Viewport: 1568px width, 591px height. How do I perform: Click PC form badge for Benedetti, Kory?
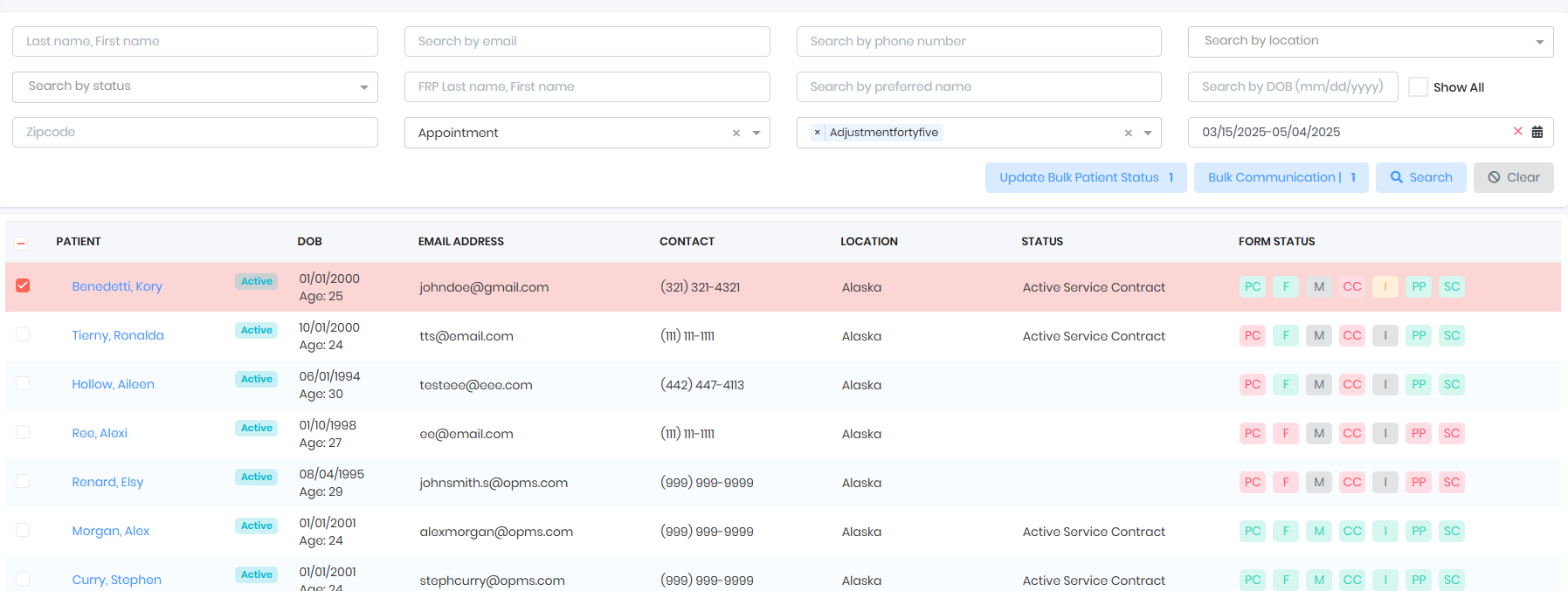pyautogui.click(x=1253, y=286)
